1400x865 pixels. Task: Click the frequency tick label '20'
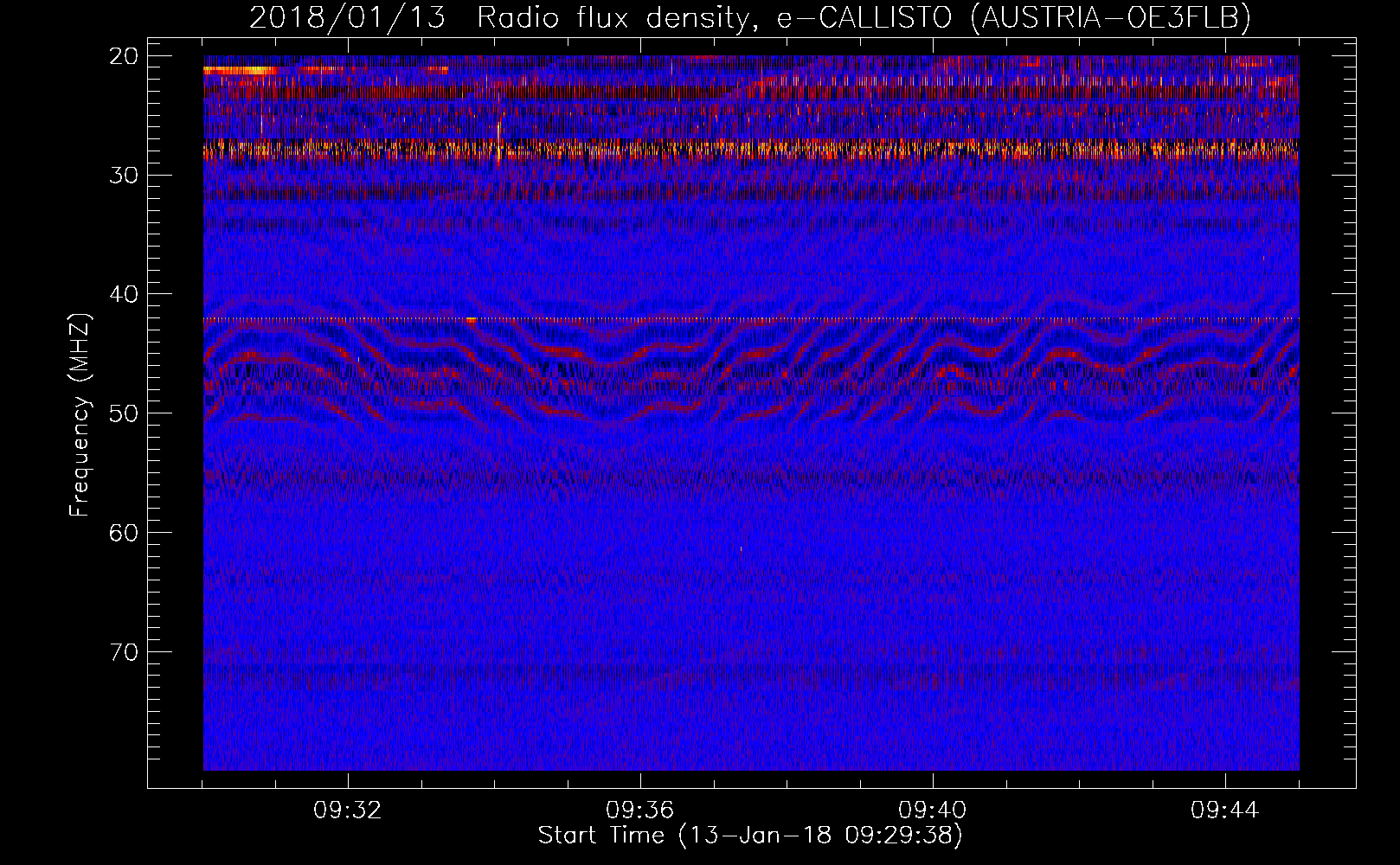pyautogui.click(x=125, y=56)
